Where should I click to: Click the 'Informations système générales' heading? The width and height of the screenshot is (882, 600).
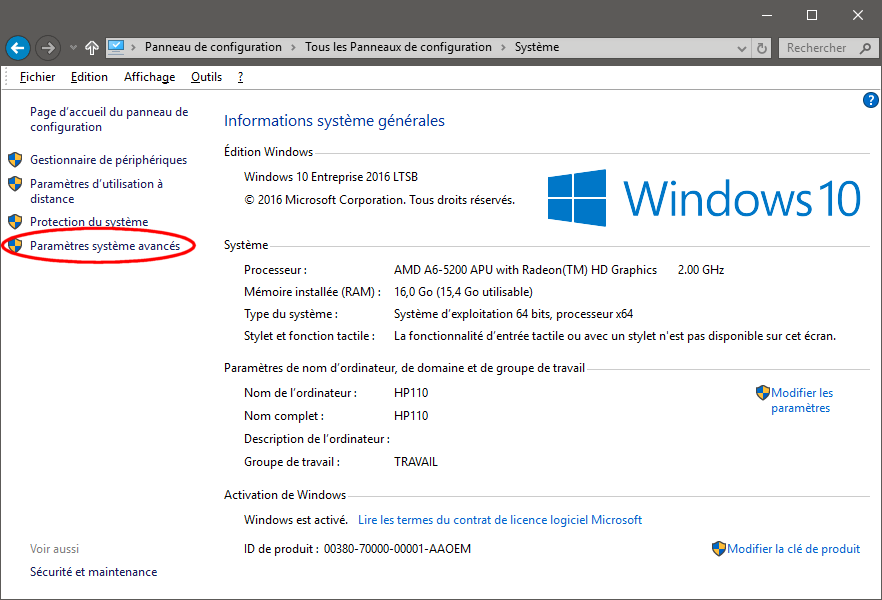[334, 121]
